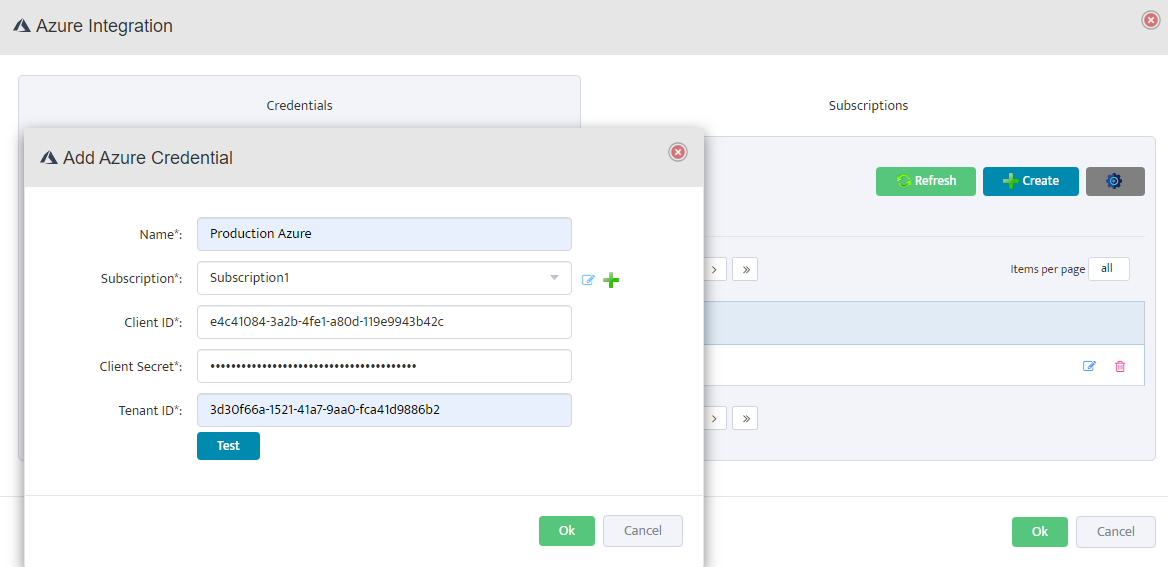The height and width of the screenshot is (567, 1168).
Task: Focus the Client ID input field
Action: (384, 322)
